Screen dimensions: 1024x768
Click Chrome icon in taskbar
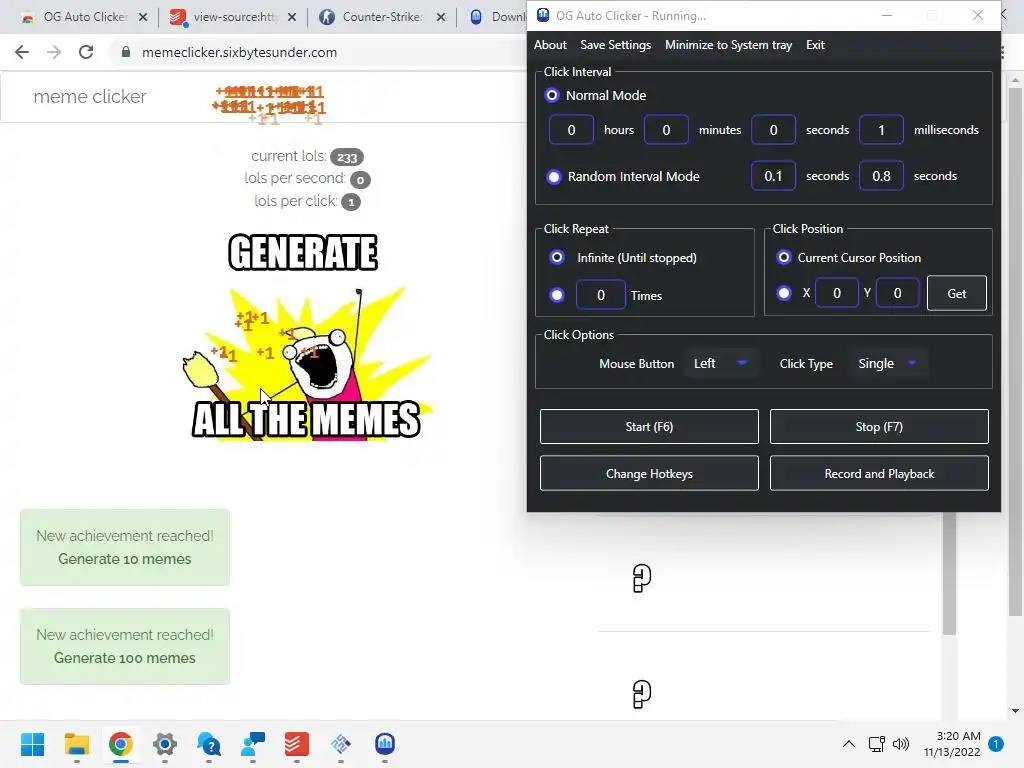(121, 744)
